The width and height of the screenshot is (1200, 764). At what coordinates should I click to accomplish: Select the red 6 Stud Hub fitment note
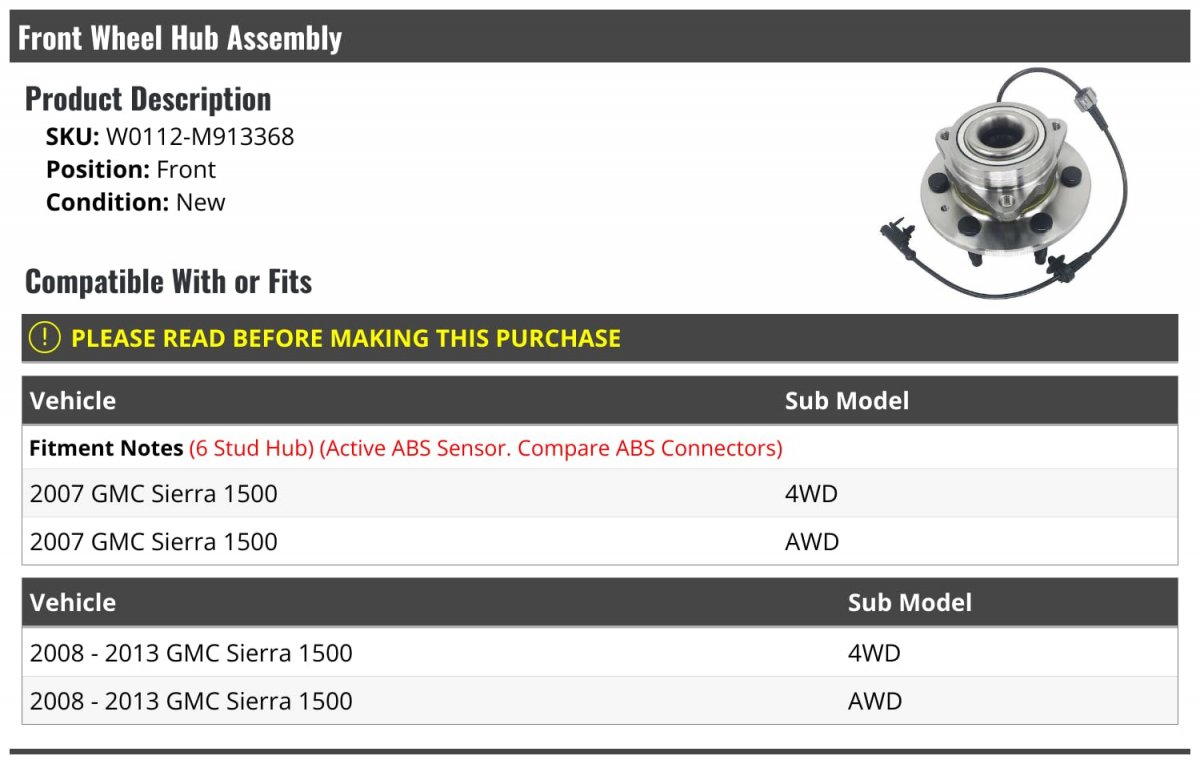click(251, 448)
